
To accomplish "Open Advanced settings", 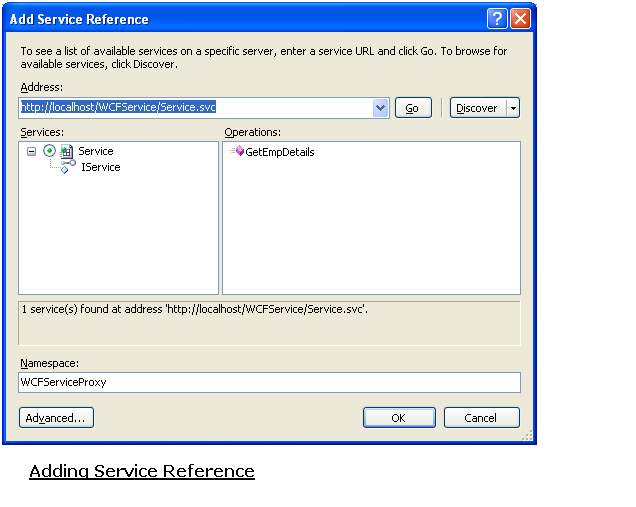I will click(x=56, y=418).
